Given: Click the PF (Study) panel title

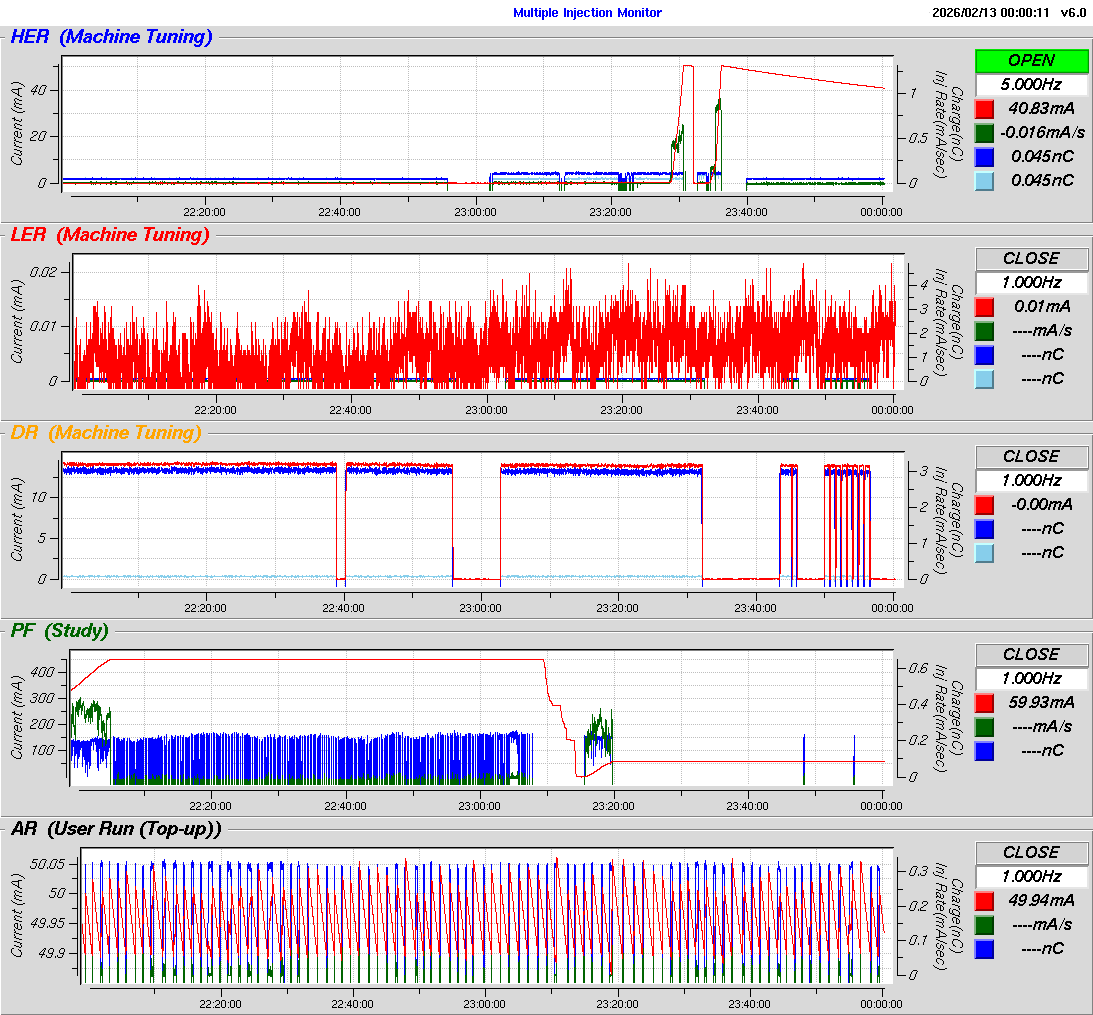Looking at the screenshot, I should click(59, 630).
